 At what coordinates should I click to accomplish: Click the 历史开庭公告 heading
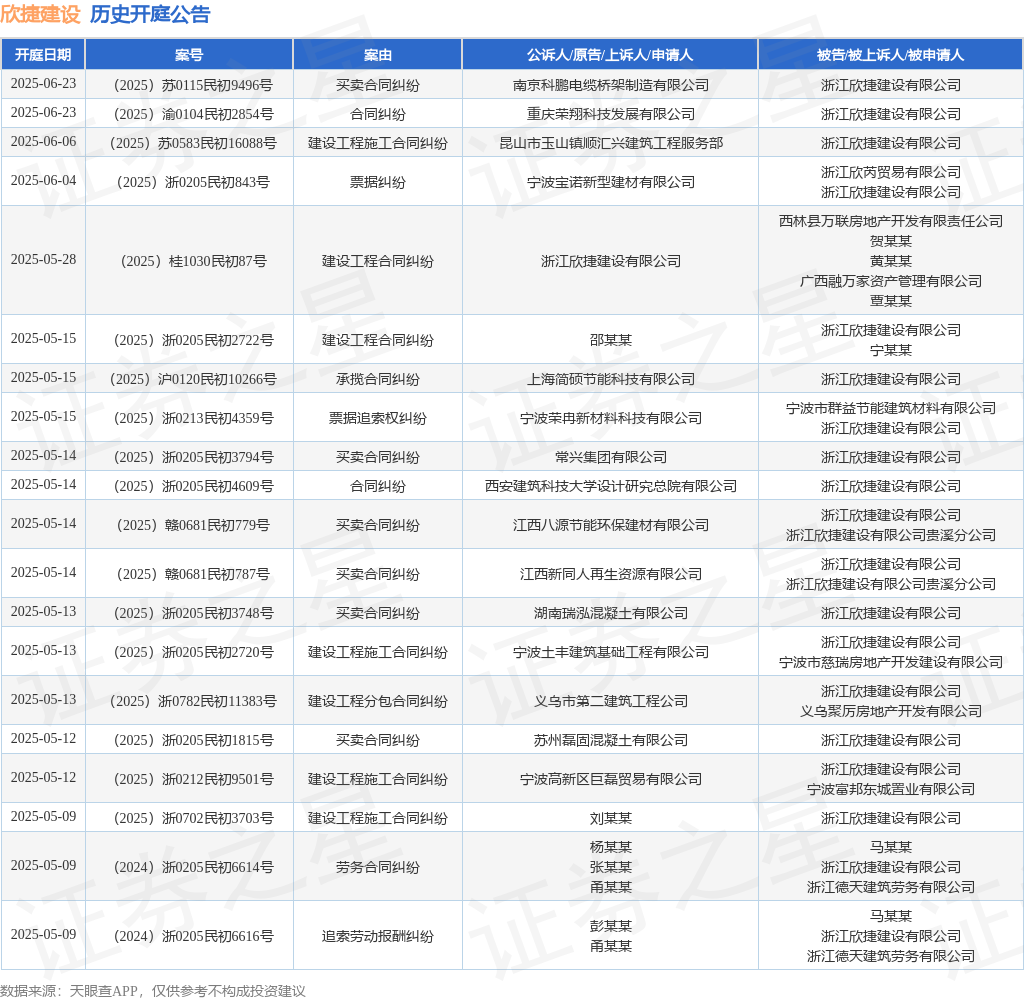pyautogui.click(x=150, y=14)
